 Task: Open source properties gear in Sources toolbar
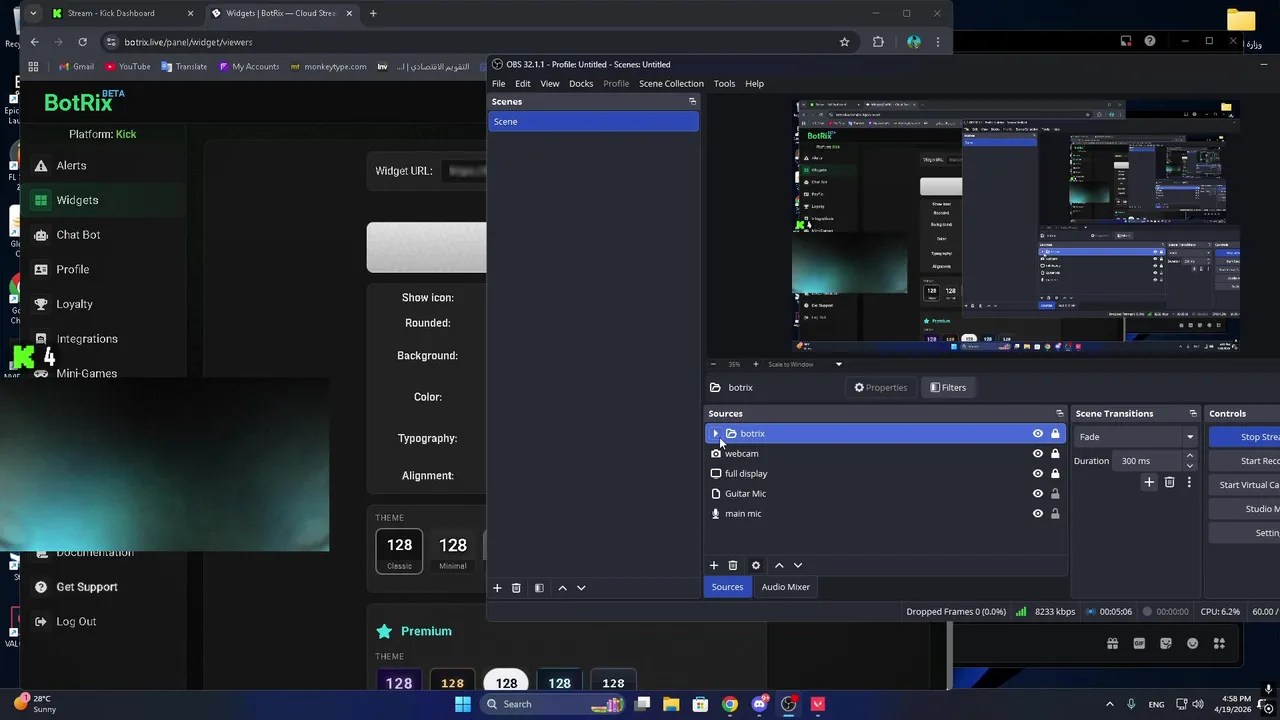(x=756, y=565)
